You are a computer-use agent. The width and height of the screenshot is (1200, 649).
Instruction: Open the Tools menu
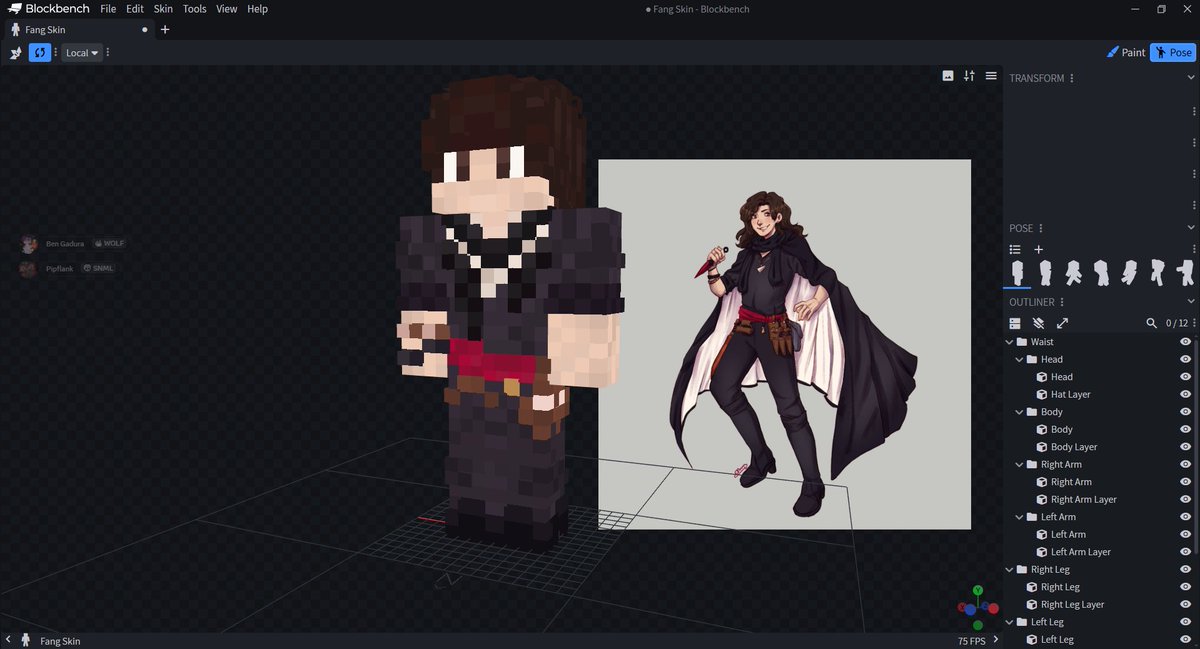pos(195,9)
